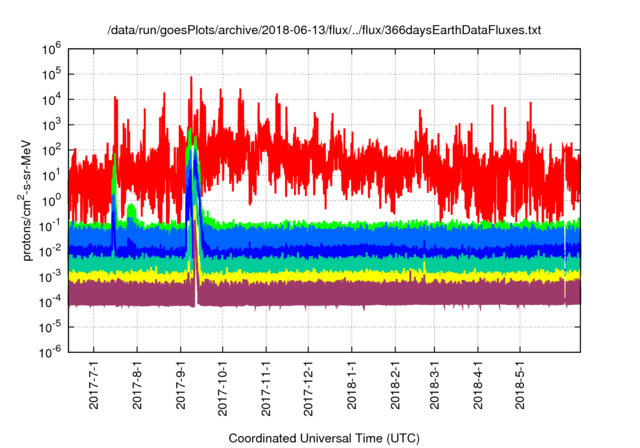This screenshot has height=448, width=640.
Task: Click the 10^6 y-axis tick label
Action: 51,50
